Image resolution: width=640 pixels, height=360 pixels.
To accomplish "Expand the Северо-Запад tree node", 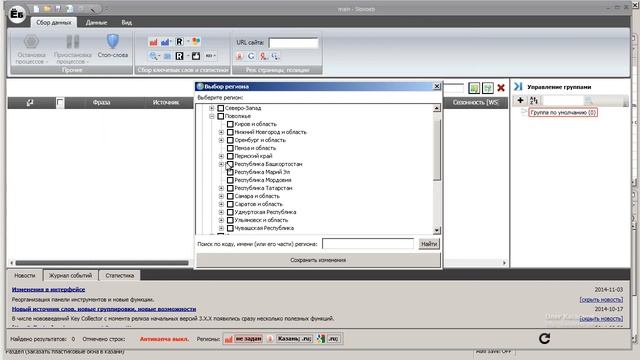I will 211,108.
